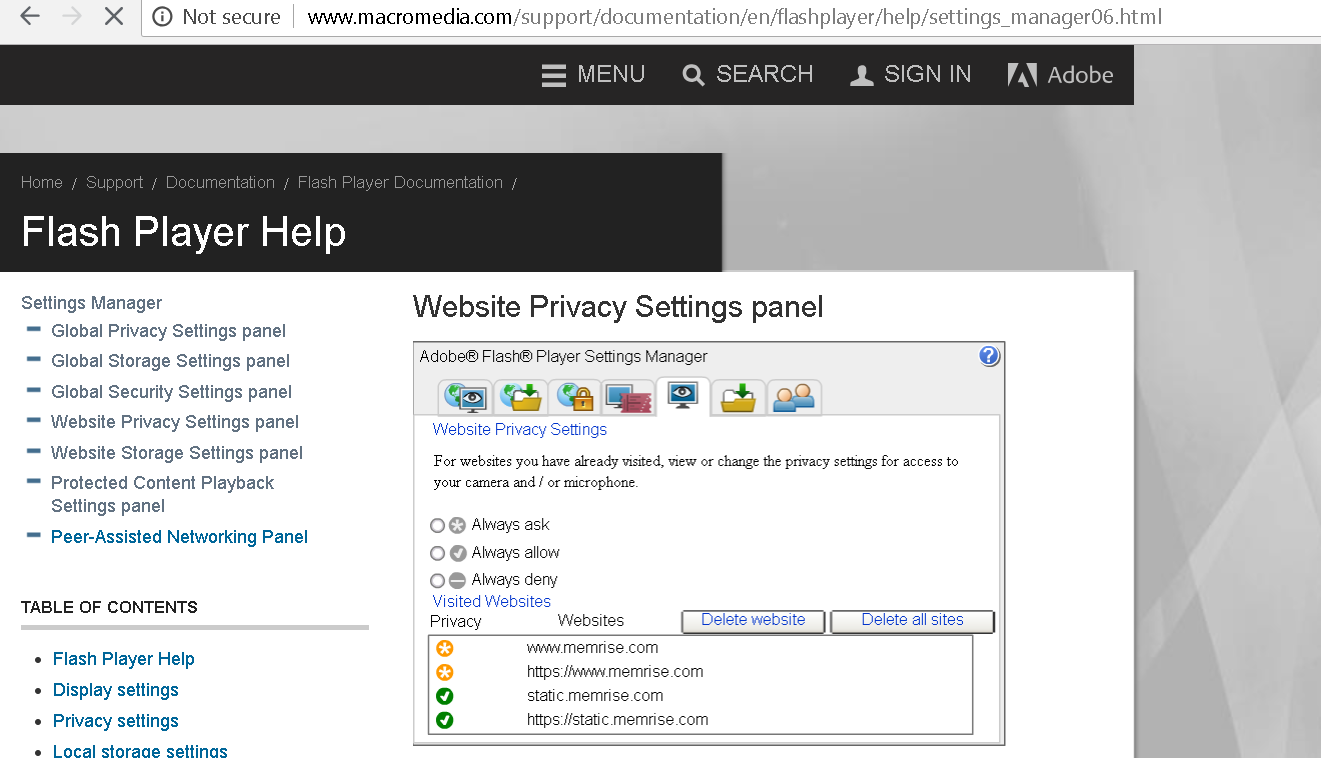Click the Flash Player Help page banner title
This screenshot has height=758, width=1321.
click(x=183, y=232)
